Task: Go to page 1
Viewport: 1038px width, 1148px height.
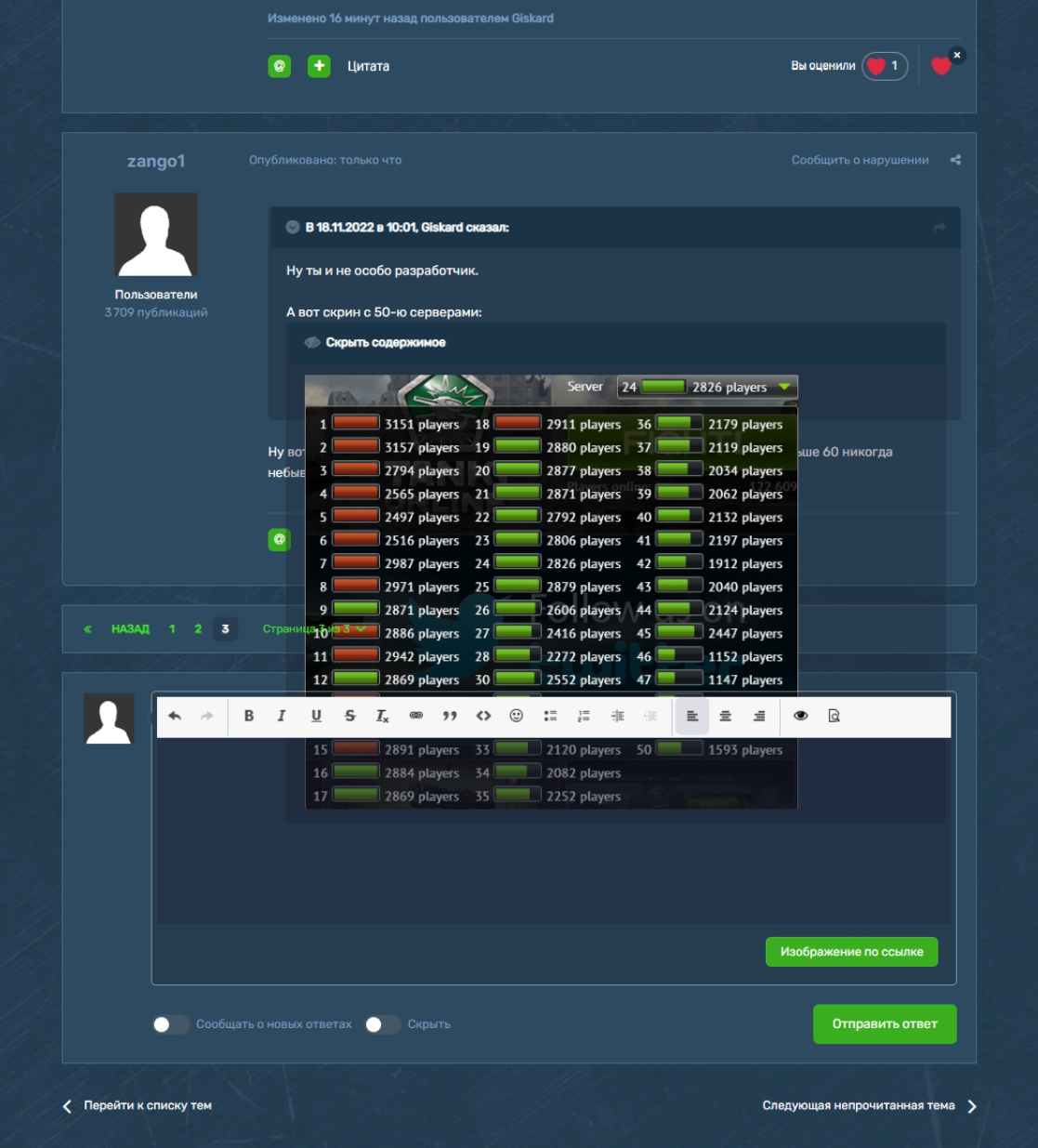Action: click(172, 629)
